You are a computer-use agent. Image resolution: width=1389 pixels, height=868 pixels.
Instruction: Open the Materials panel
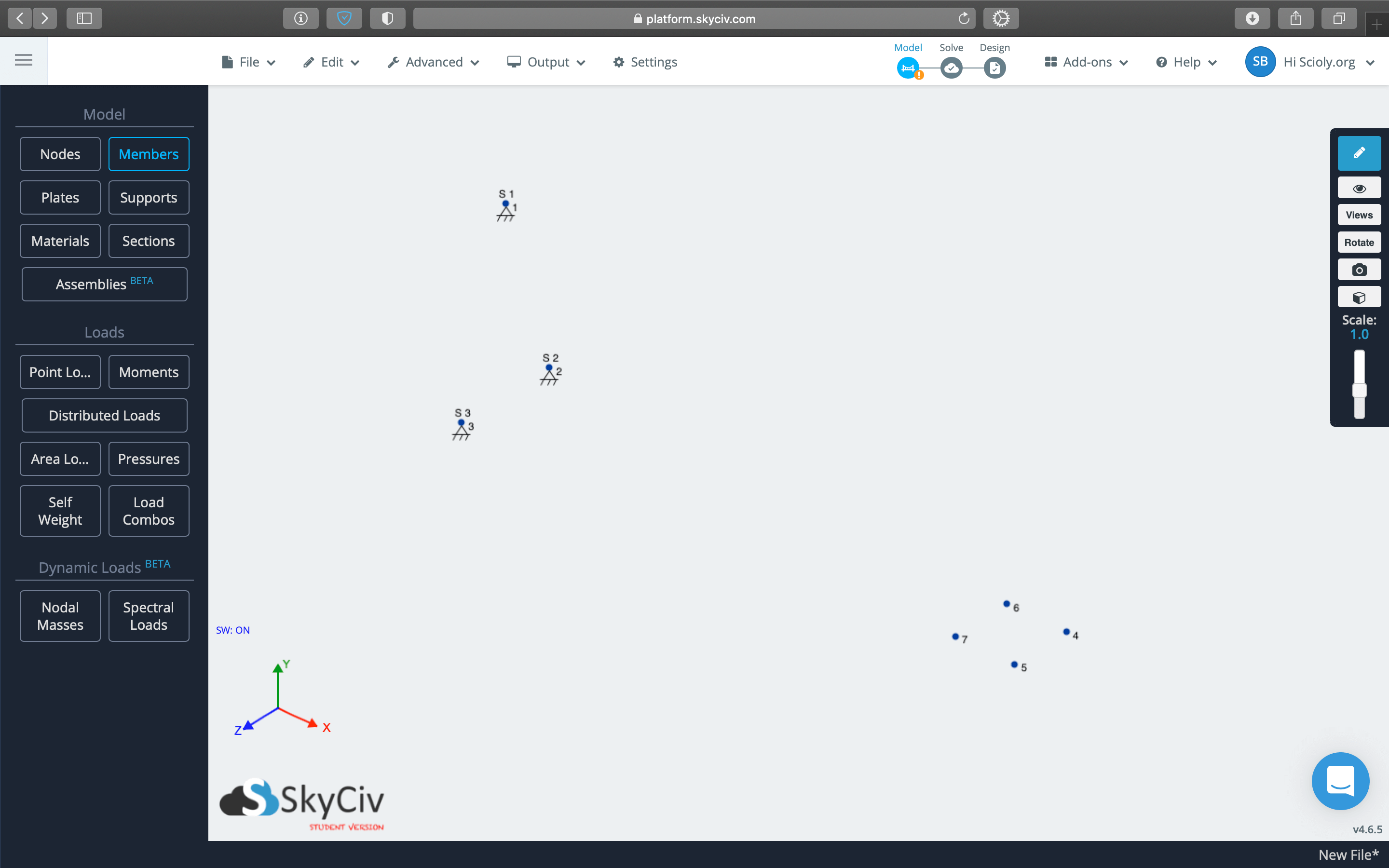pos(60,241)
